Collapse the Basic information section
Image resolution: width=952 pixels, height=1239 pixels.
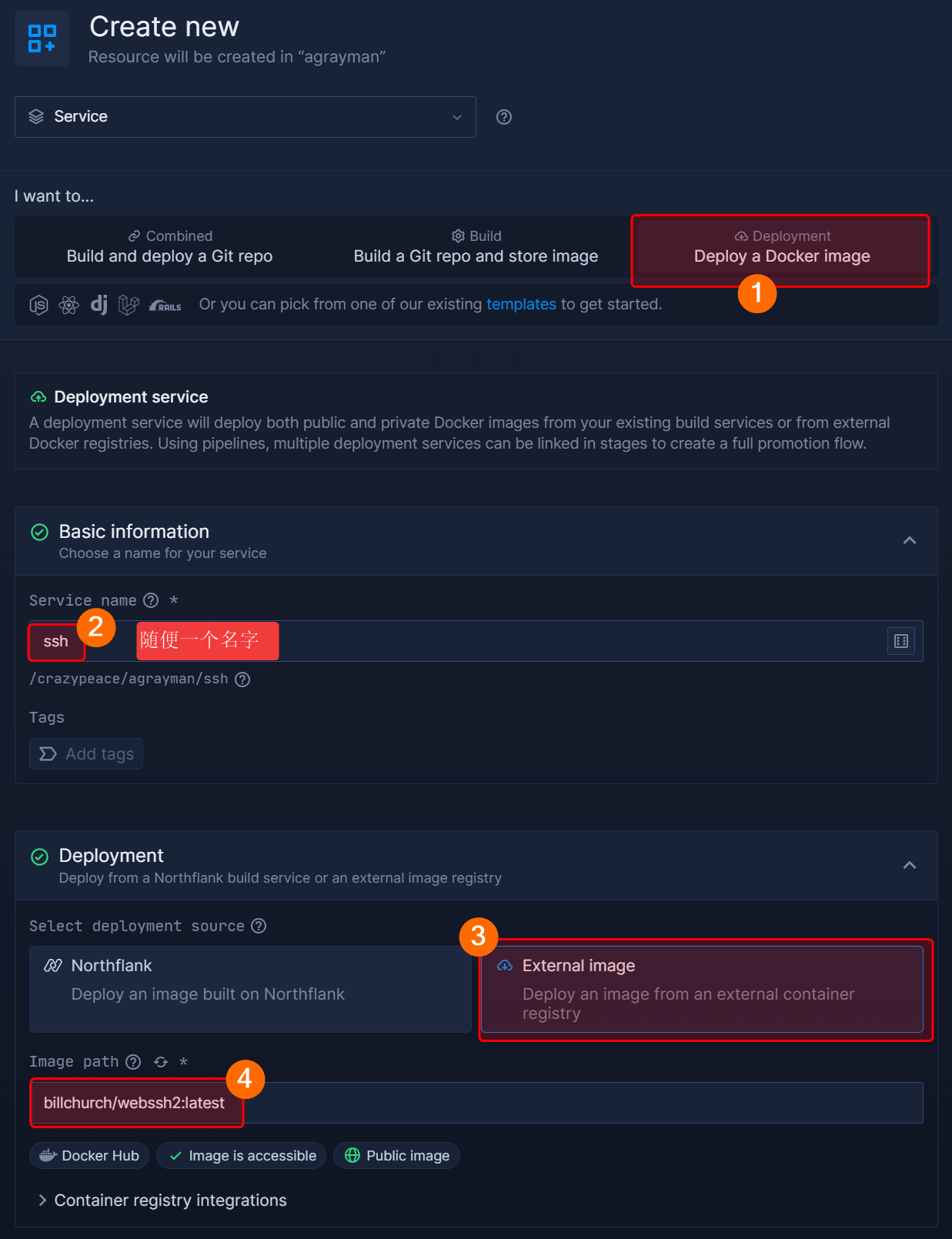[910, 540]
